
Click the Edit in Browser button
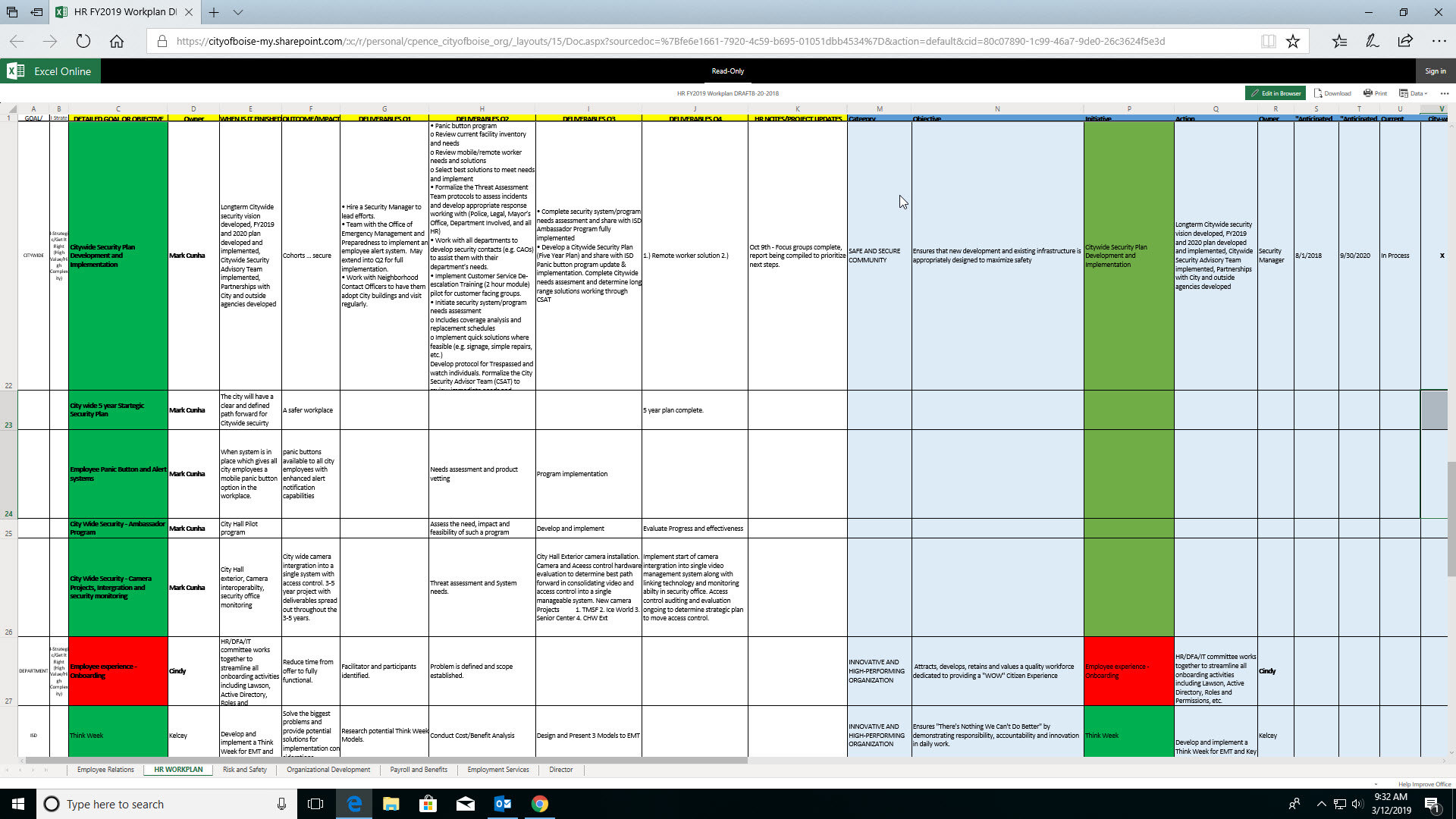point(1275,93)
